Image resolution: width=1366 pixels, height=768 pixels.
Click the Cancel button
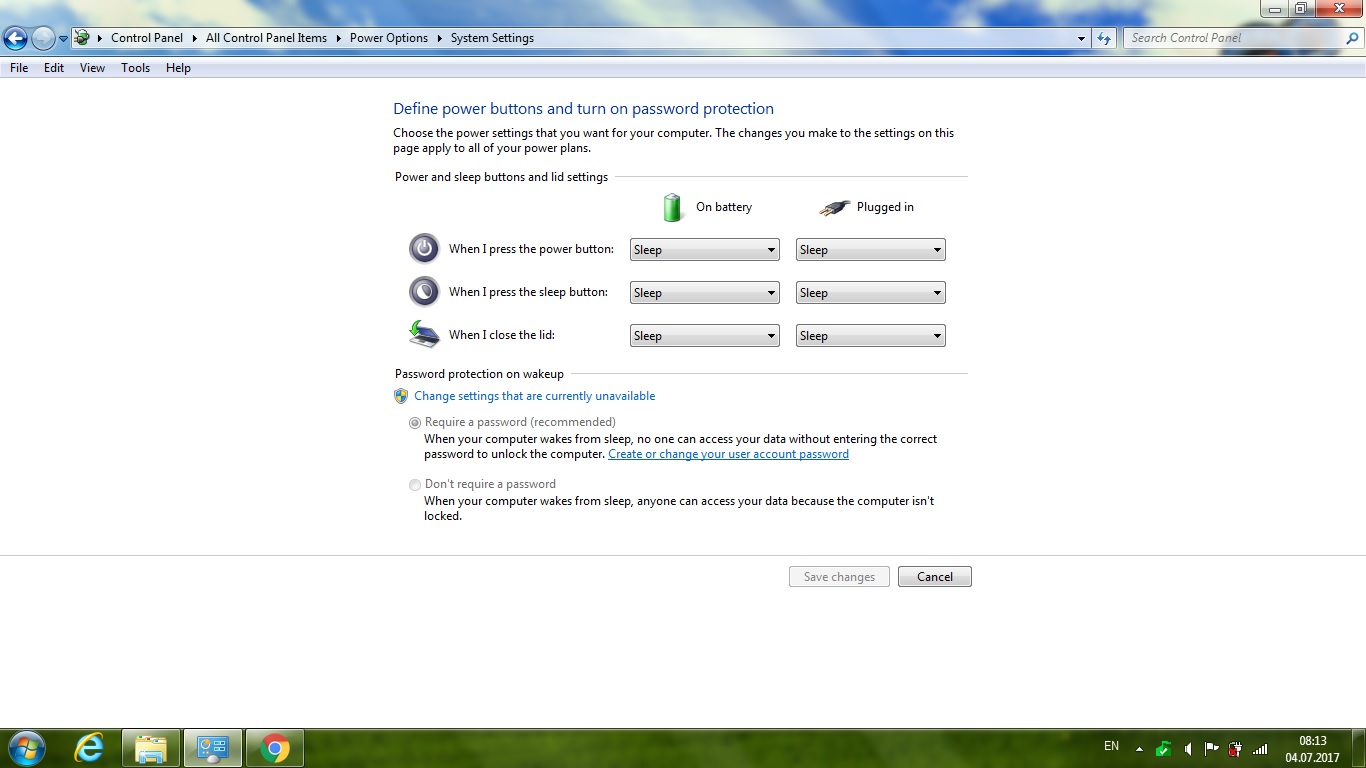[x=935, y=577]
